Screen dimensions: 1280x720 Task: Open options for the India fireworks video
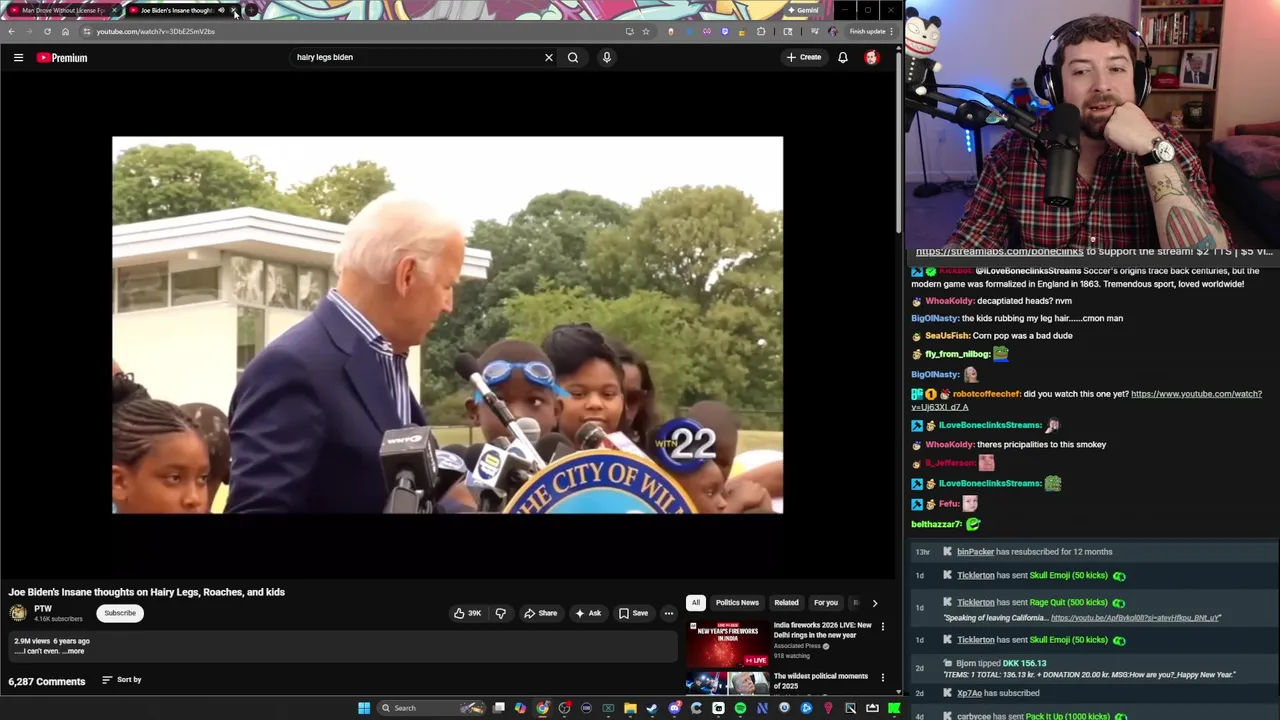[882, 627]
